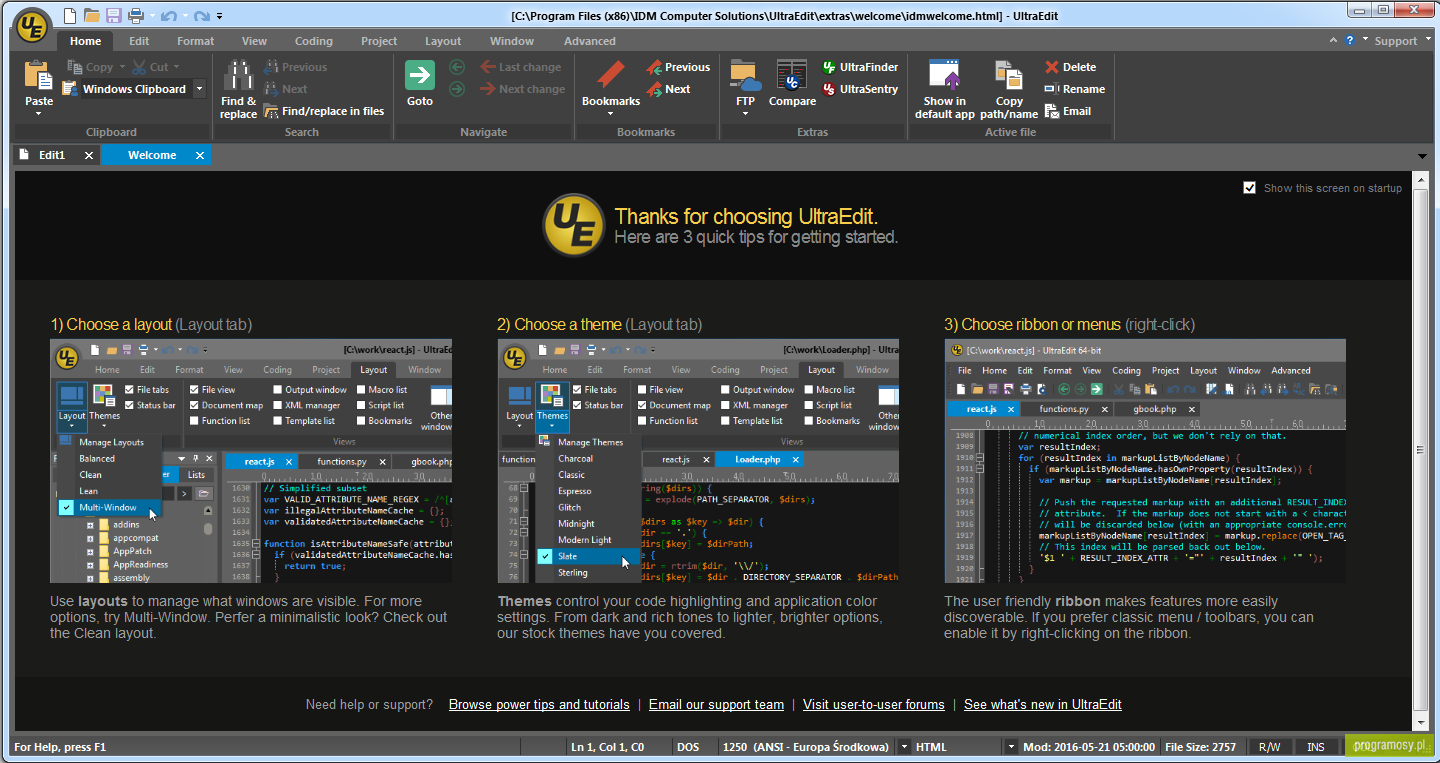Click the Save floppy disk icon
The height and width of the screenshot is (763, 1440).
(113, 16)
